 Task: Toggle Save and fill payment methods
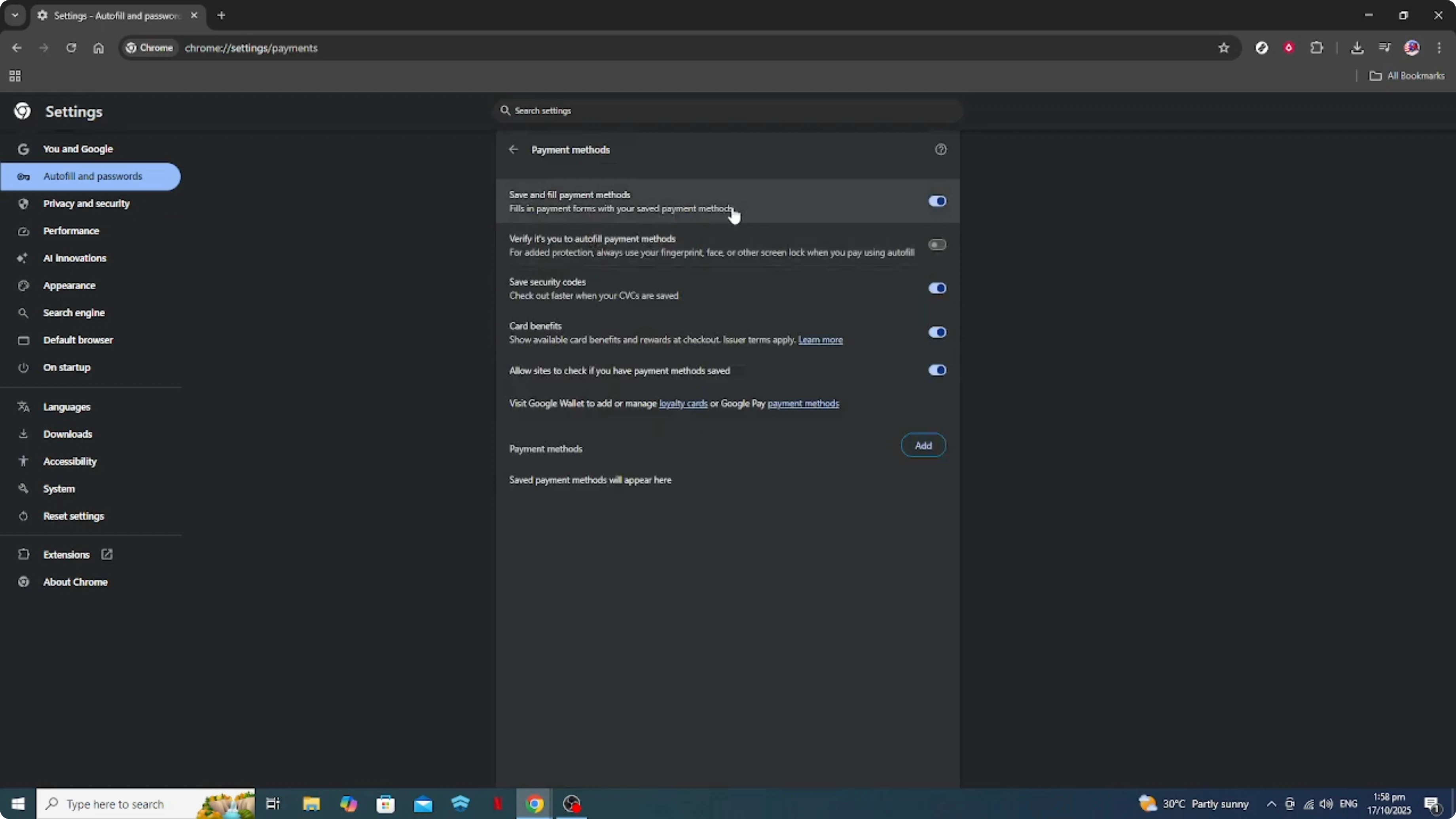pos(937,201)
